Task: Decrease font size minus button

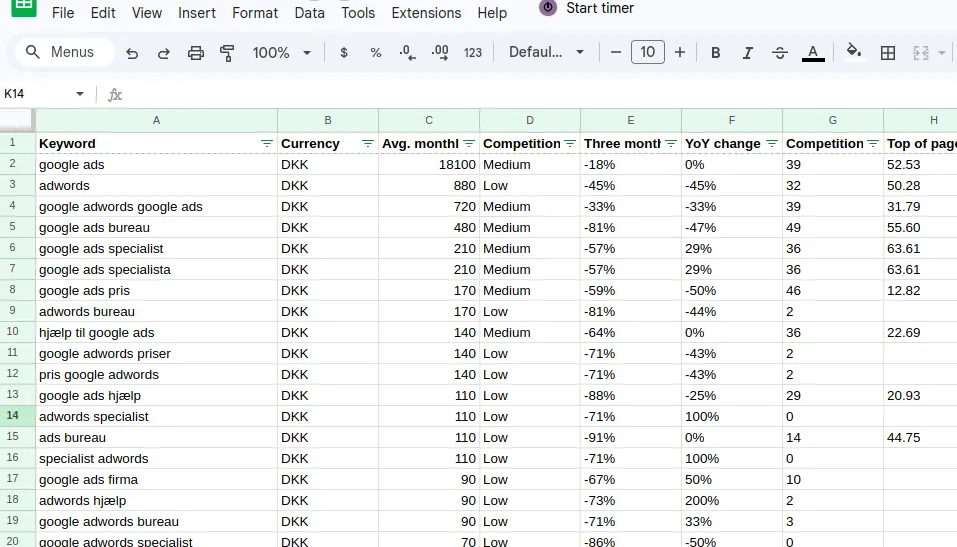Action: 616,53
